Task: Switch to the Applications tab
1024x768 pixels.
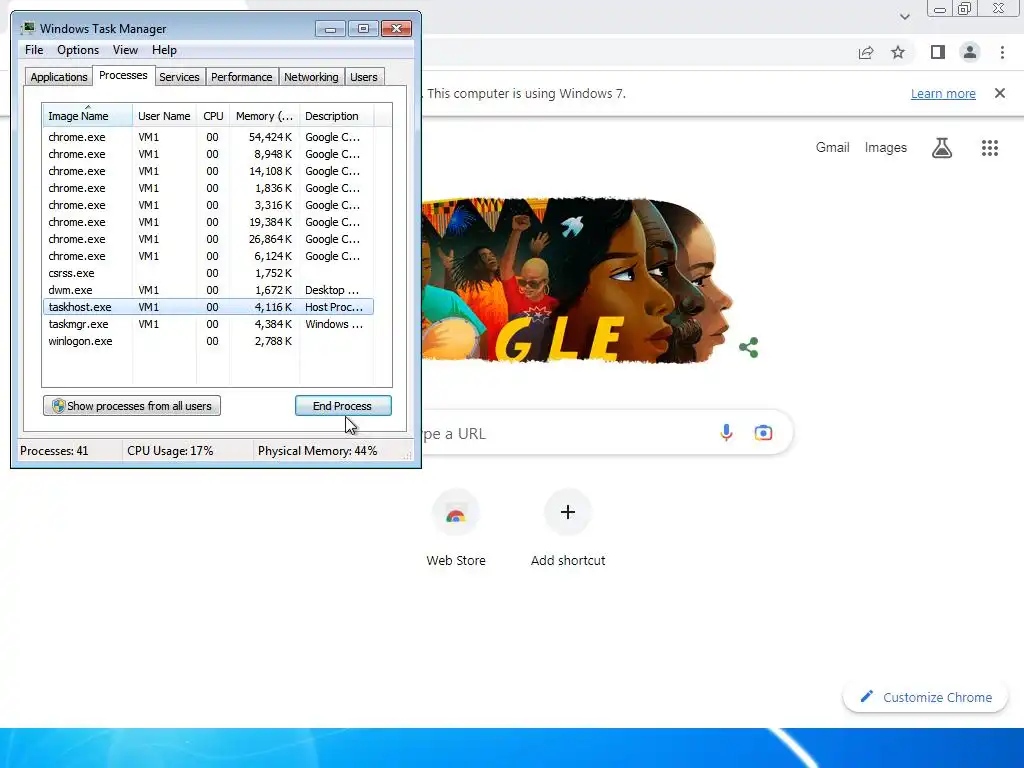Action: 59,77
